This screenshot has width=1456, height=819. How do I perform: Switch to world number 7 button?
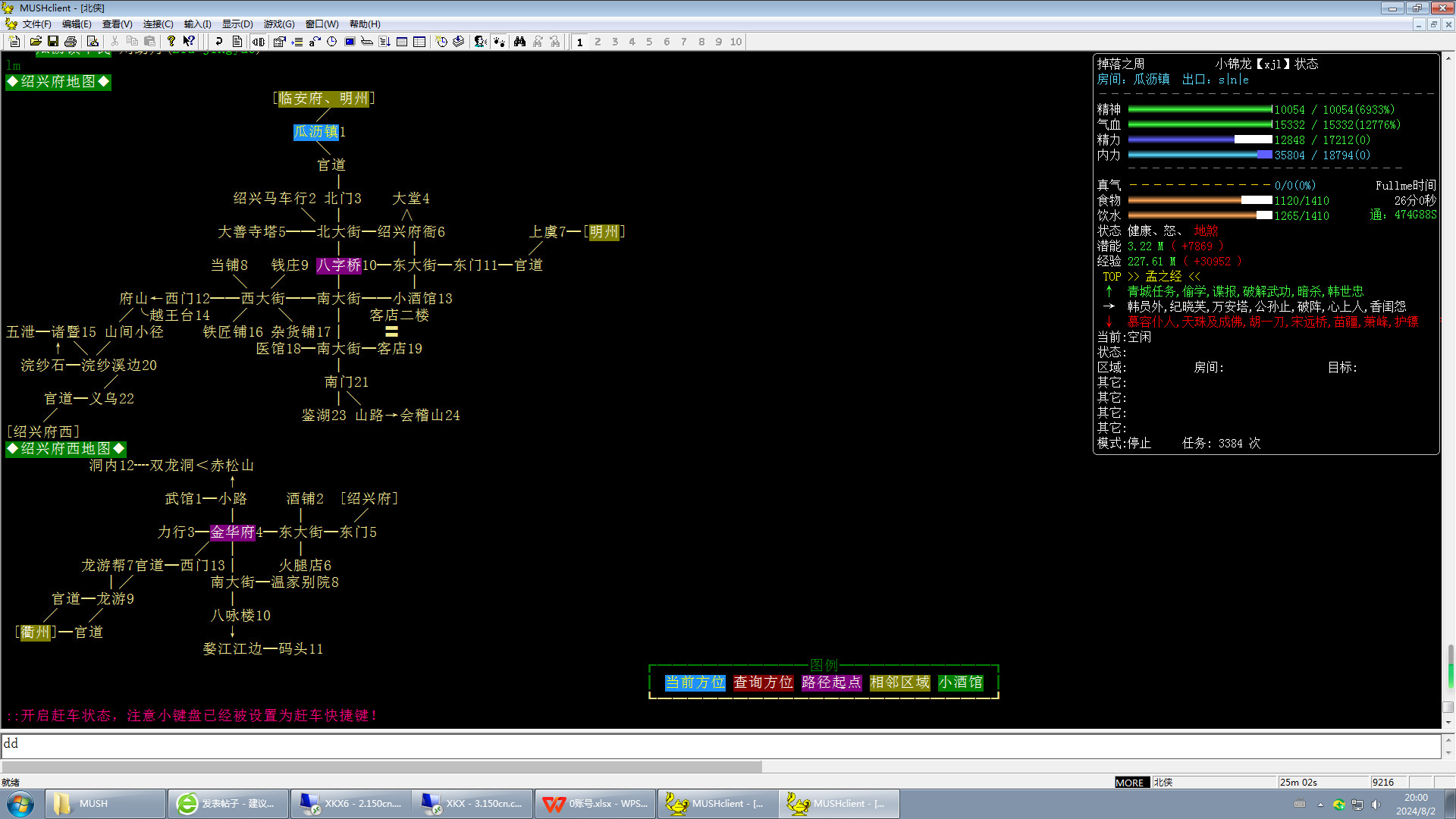(x=684, y=42)
